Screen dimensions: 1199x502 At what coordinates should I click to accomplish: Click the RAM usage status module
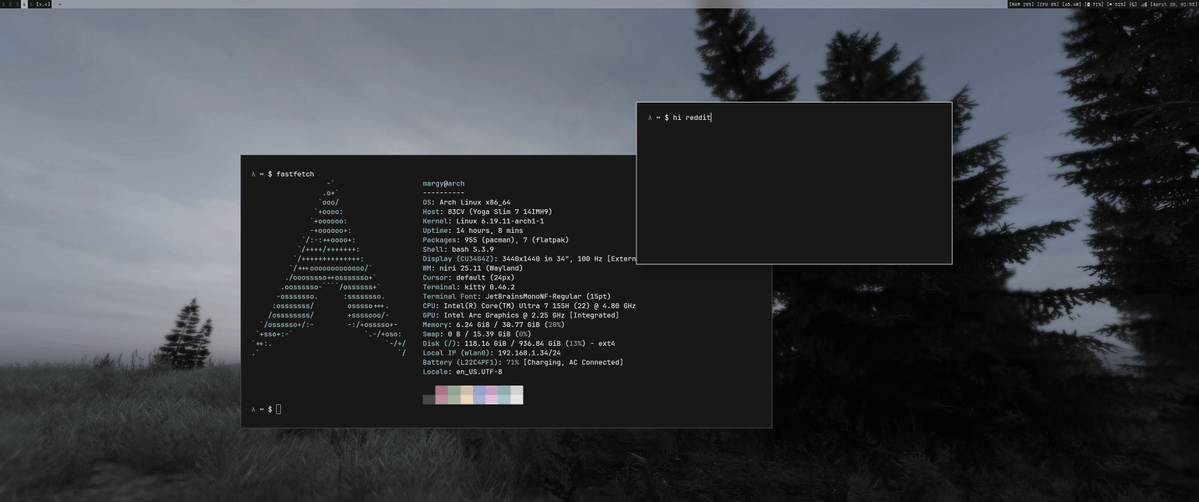click(x=1022, y=4)
